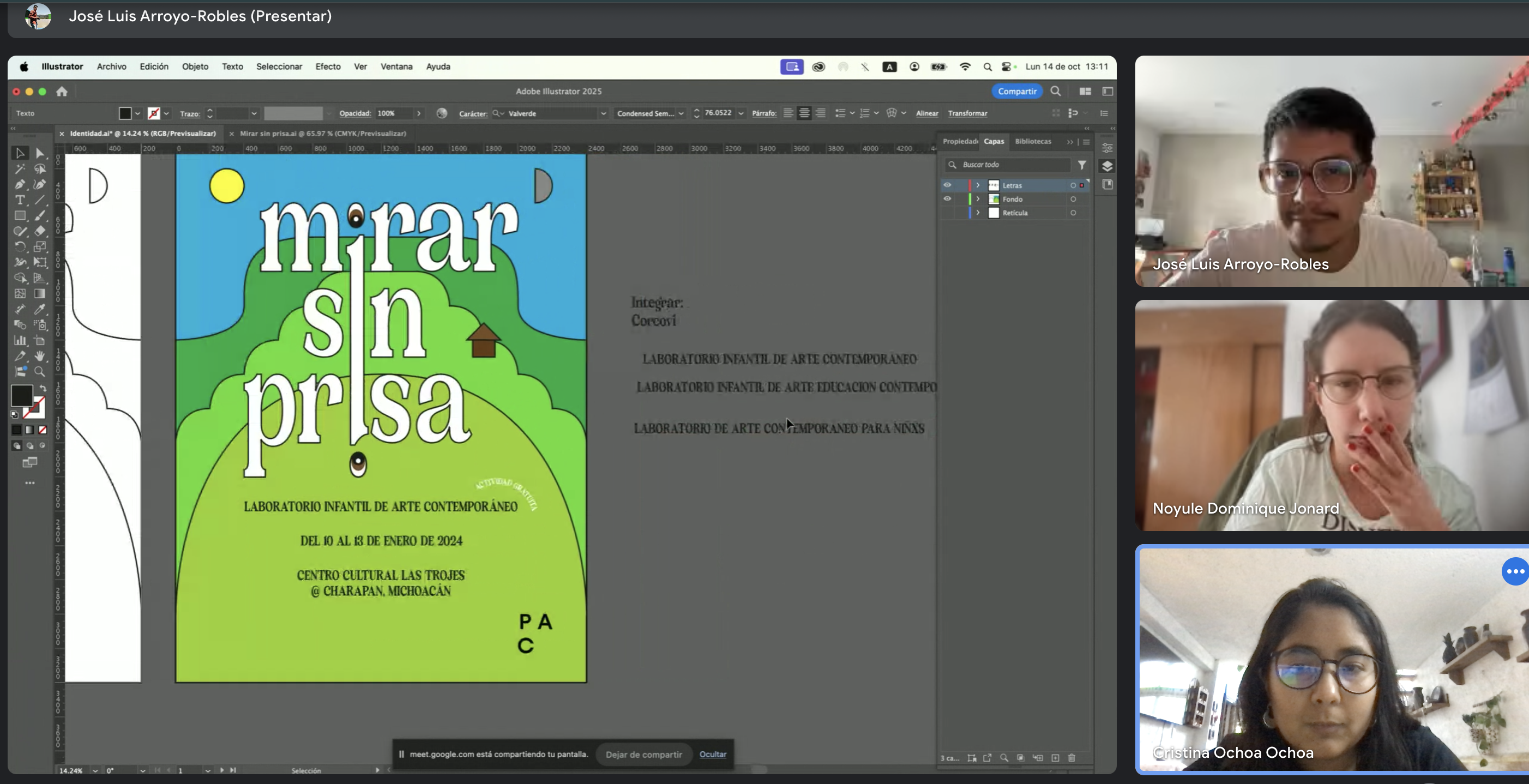Select the Pen tool
The height and width of the screenshot is (784, 1529).
[x=20, y=185]
